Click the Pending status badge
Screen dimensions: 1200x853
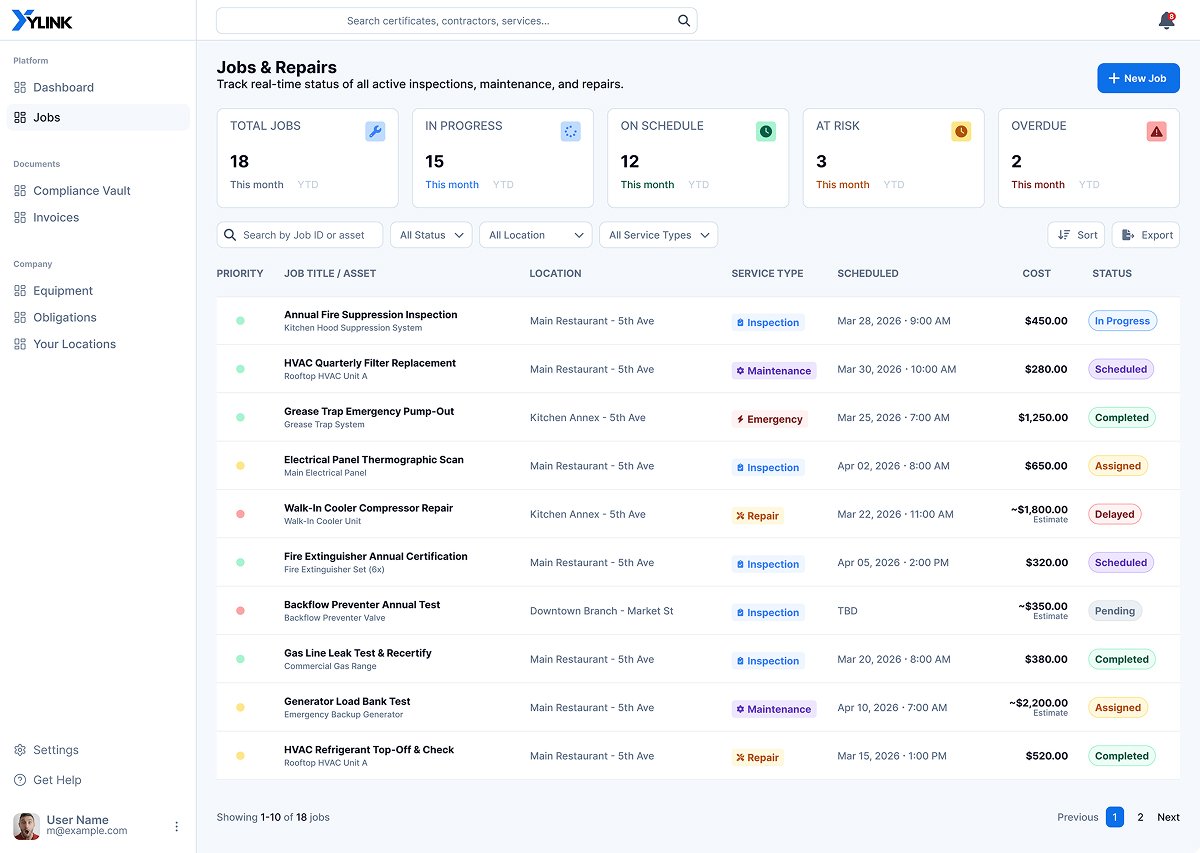click(x=1115, y=611)
